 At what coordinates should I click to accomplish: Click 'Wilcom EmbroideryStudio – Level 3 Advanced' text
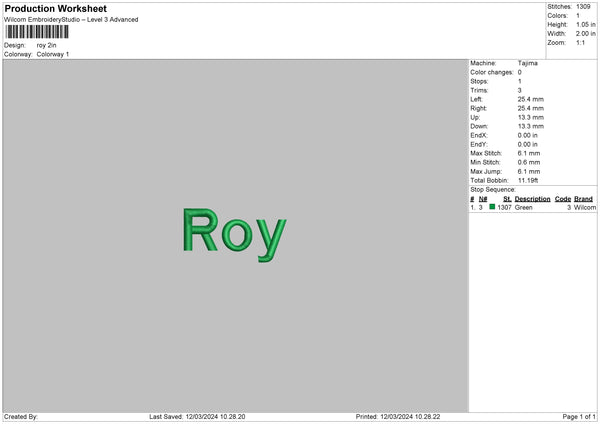71,20
